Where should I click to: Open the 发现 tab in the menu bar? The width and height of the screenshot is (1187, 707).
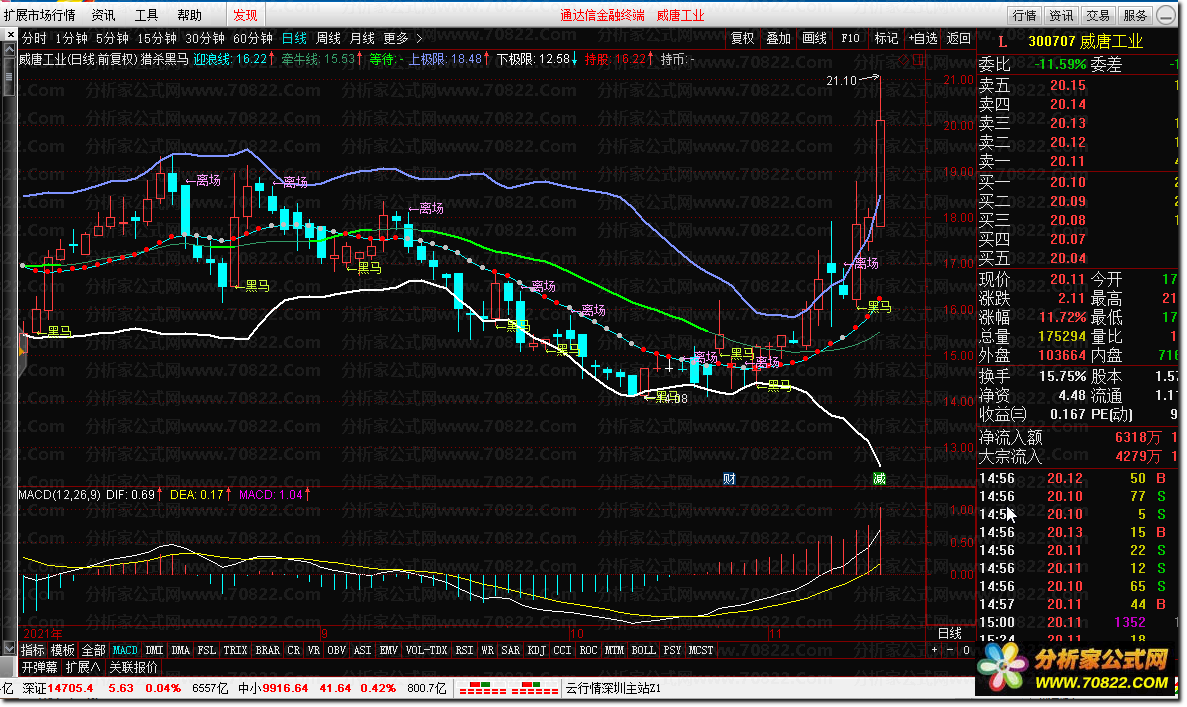(x=245, y=15)
